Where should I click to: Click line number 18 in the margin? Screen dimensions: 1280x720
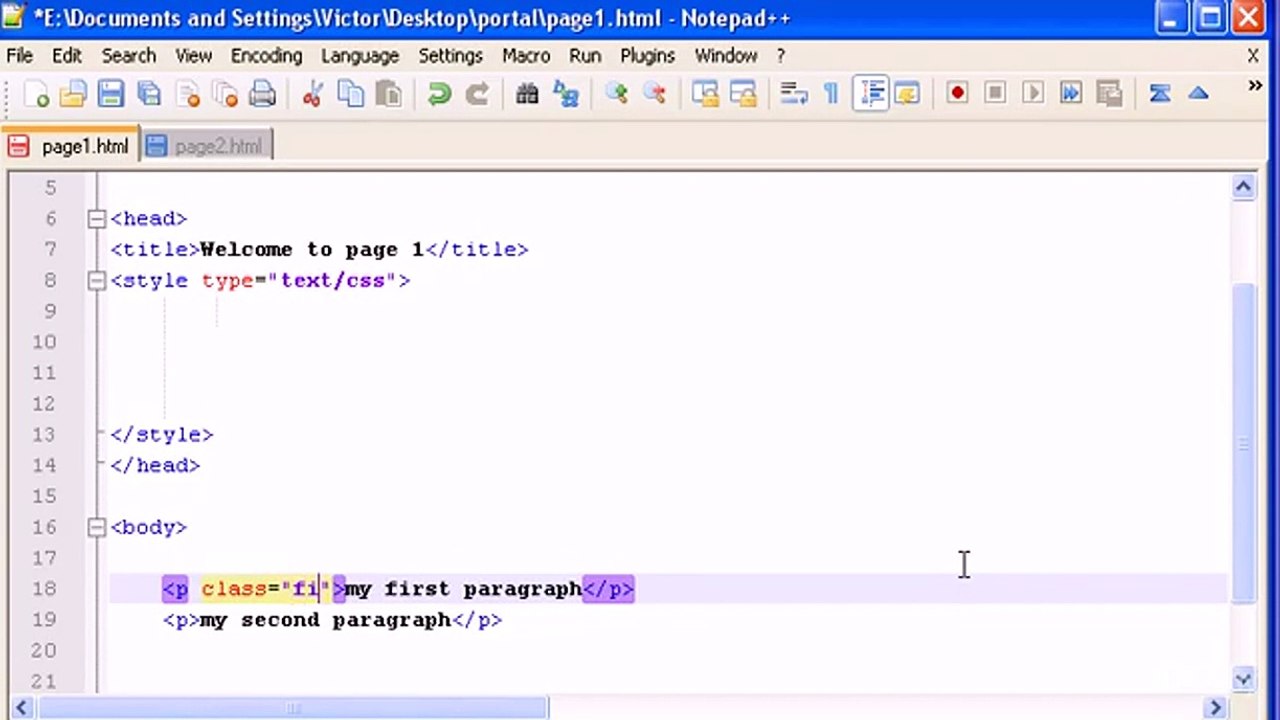[x=43, y=589]
